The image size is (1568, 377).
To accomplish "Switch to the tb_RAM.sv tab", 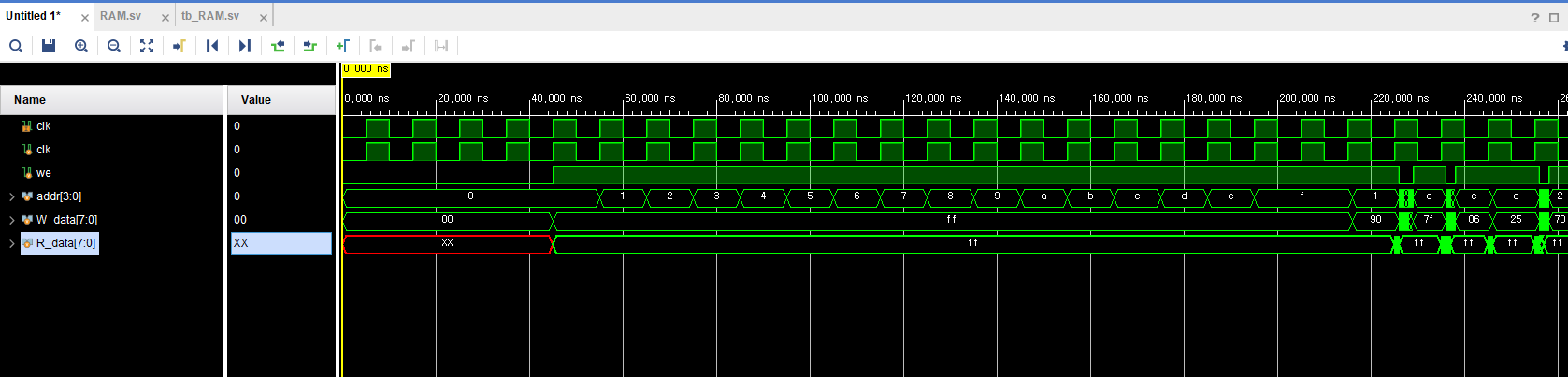I will [210, 16].
